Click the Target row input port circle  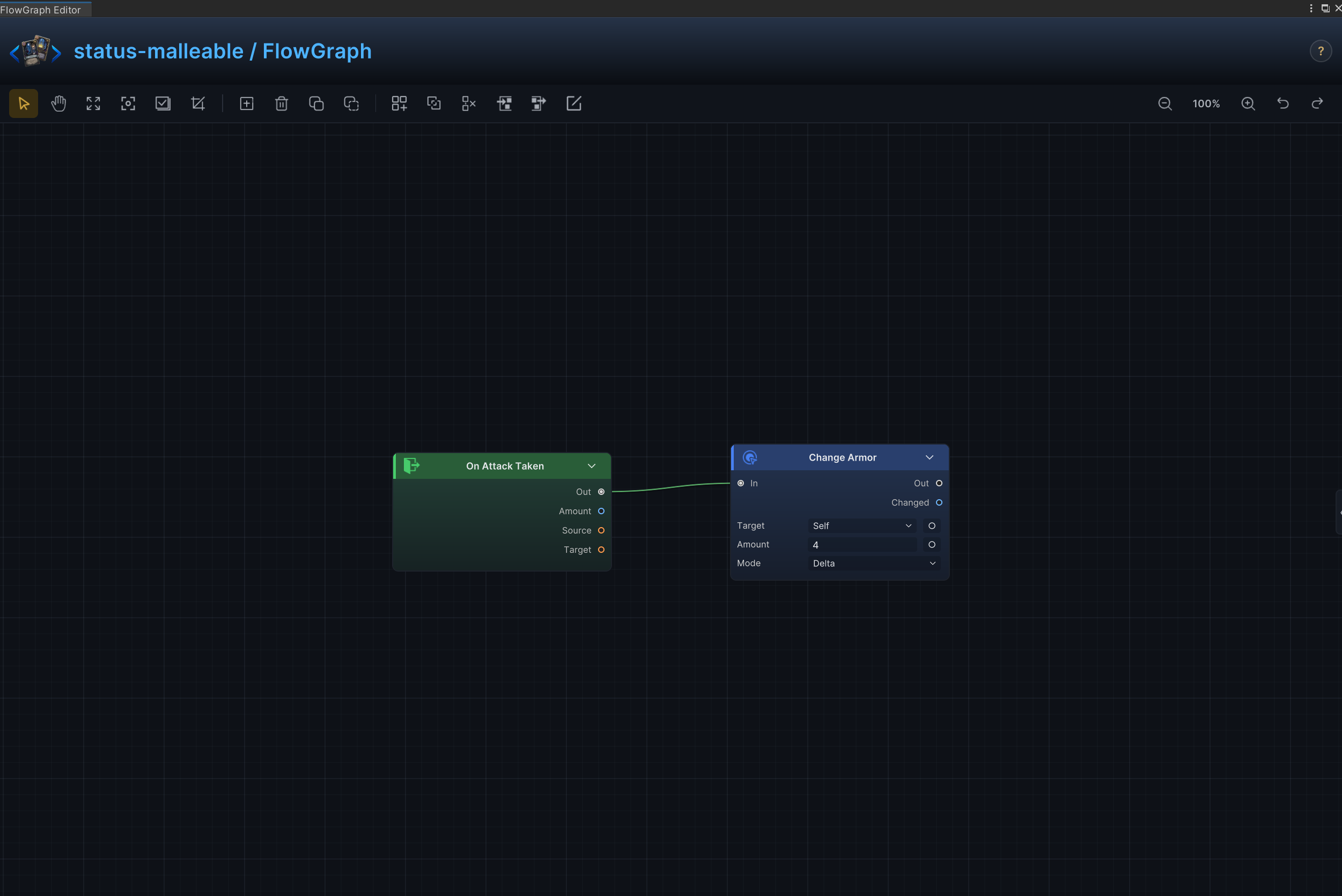pyautogui.click(x=932, y=525)
